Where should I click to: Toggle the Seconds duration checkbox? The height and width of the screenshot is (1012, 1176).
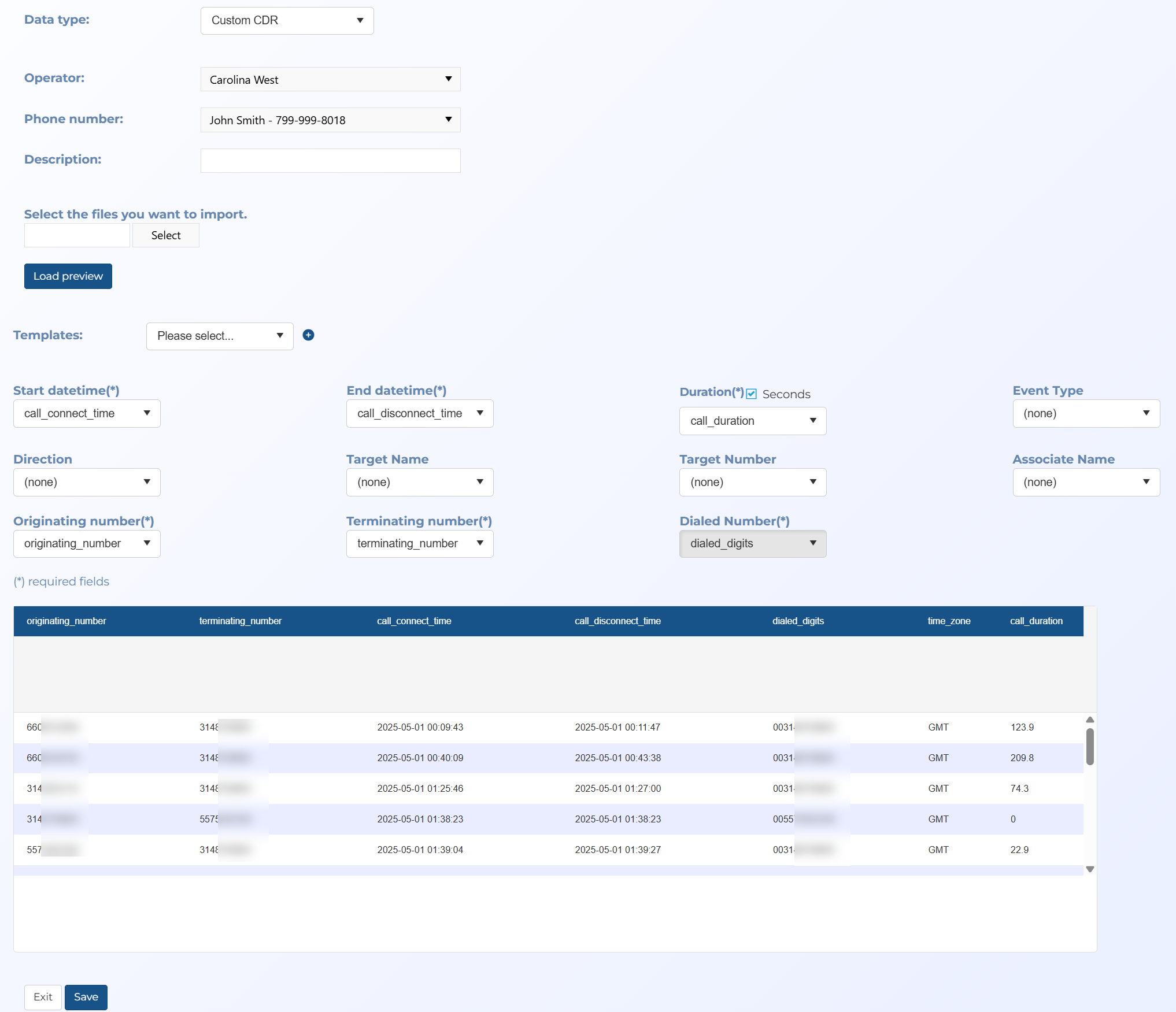pyautogui.click(x=751, y=394)
